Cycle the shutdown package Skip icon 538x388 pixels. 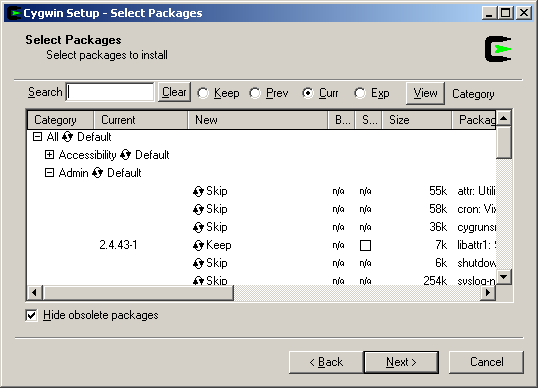[x=198, y=263]
